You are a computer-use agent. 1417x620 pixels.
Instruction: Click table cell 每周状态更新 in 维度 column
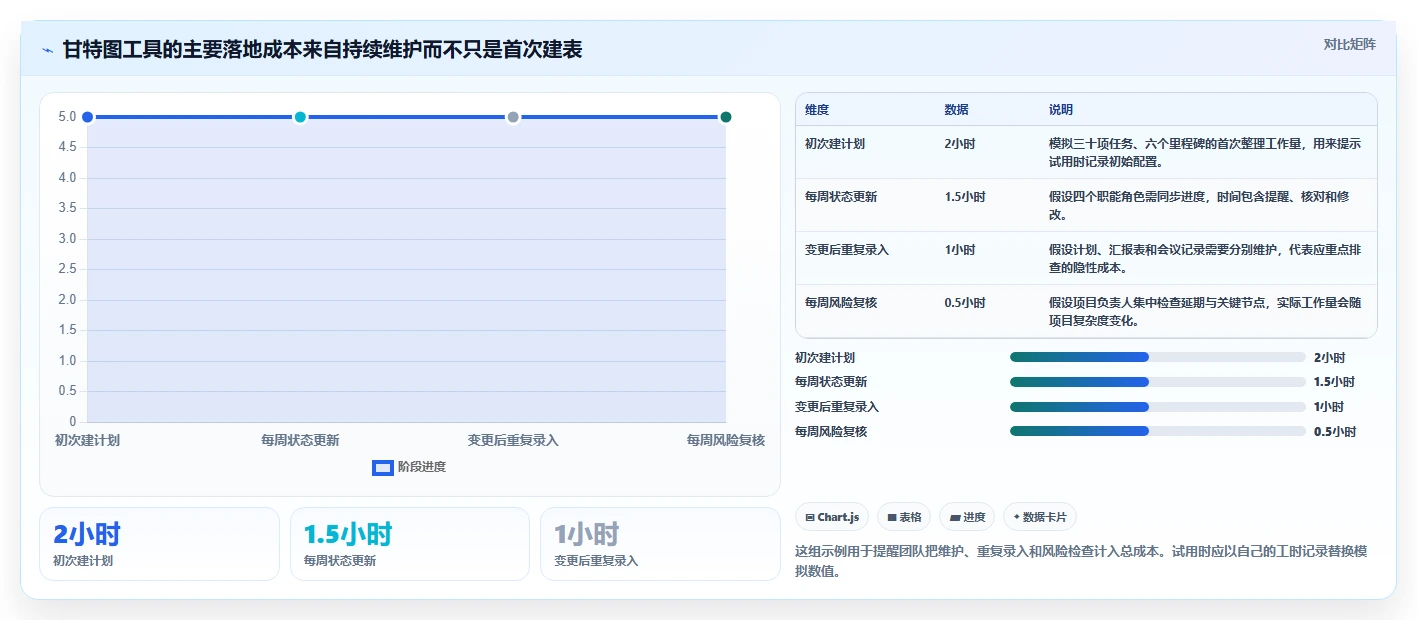(841, 197)
